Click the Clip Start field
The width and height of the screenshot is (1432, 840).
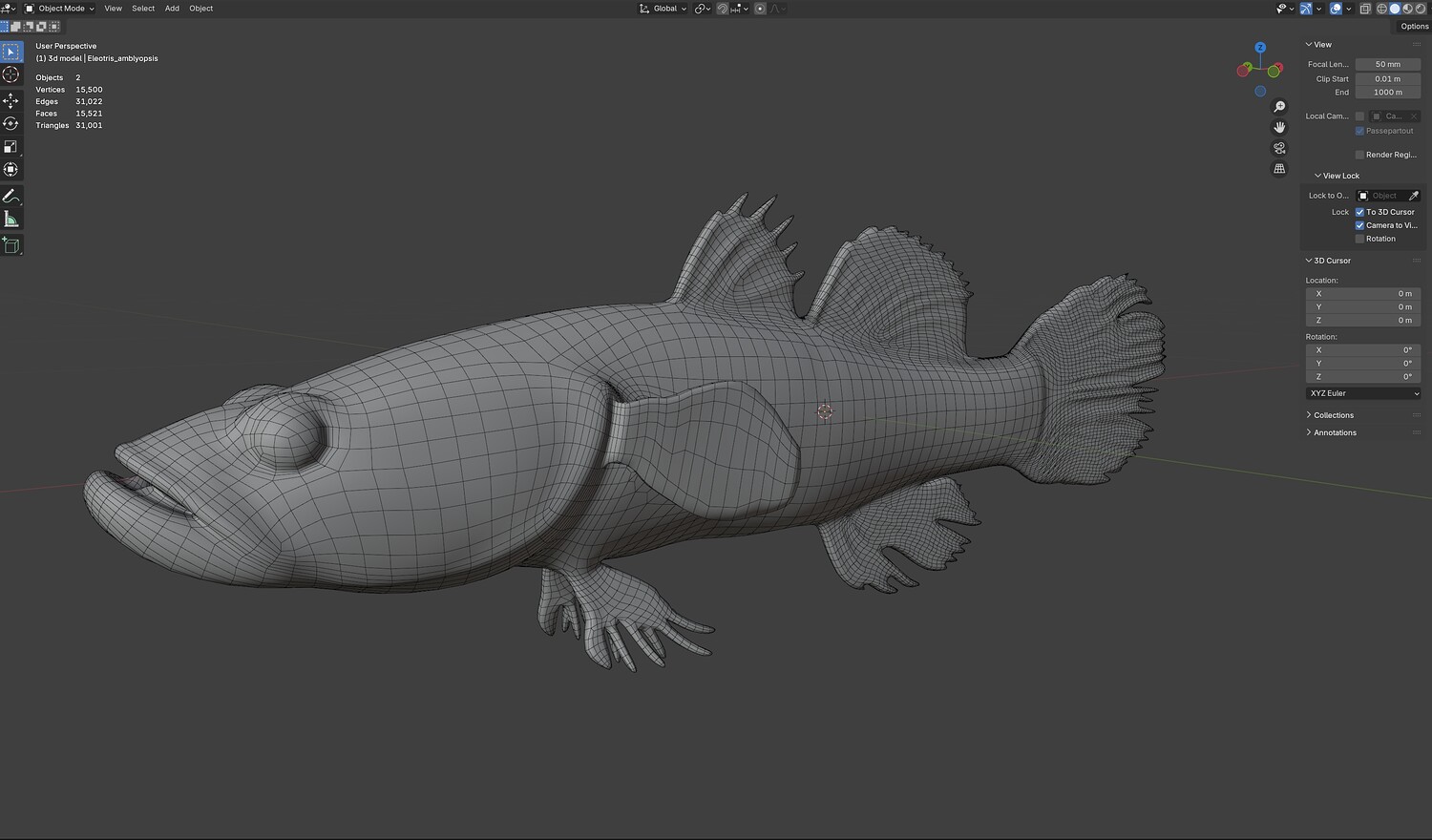pyautogui.click(x=1388, y=79)
